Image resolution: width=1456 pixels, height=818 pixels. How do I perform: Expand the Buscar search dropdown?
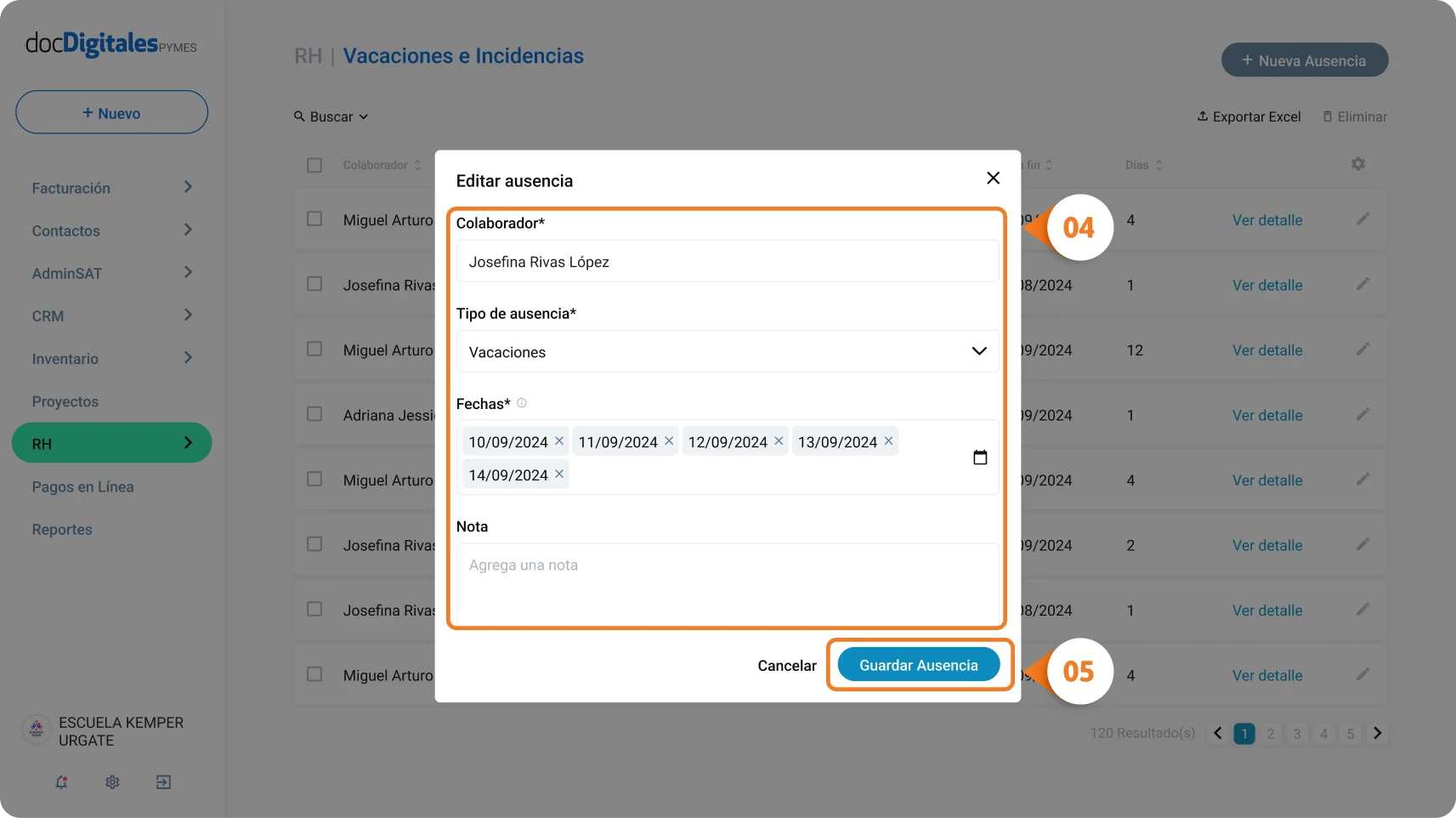tap(331, 116)
